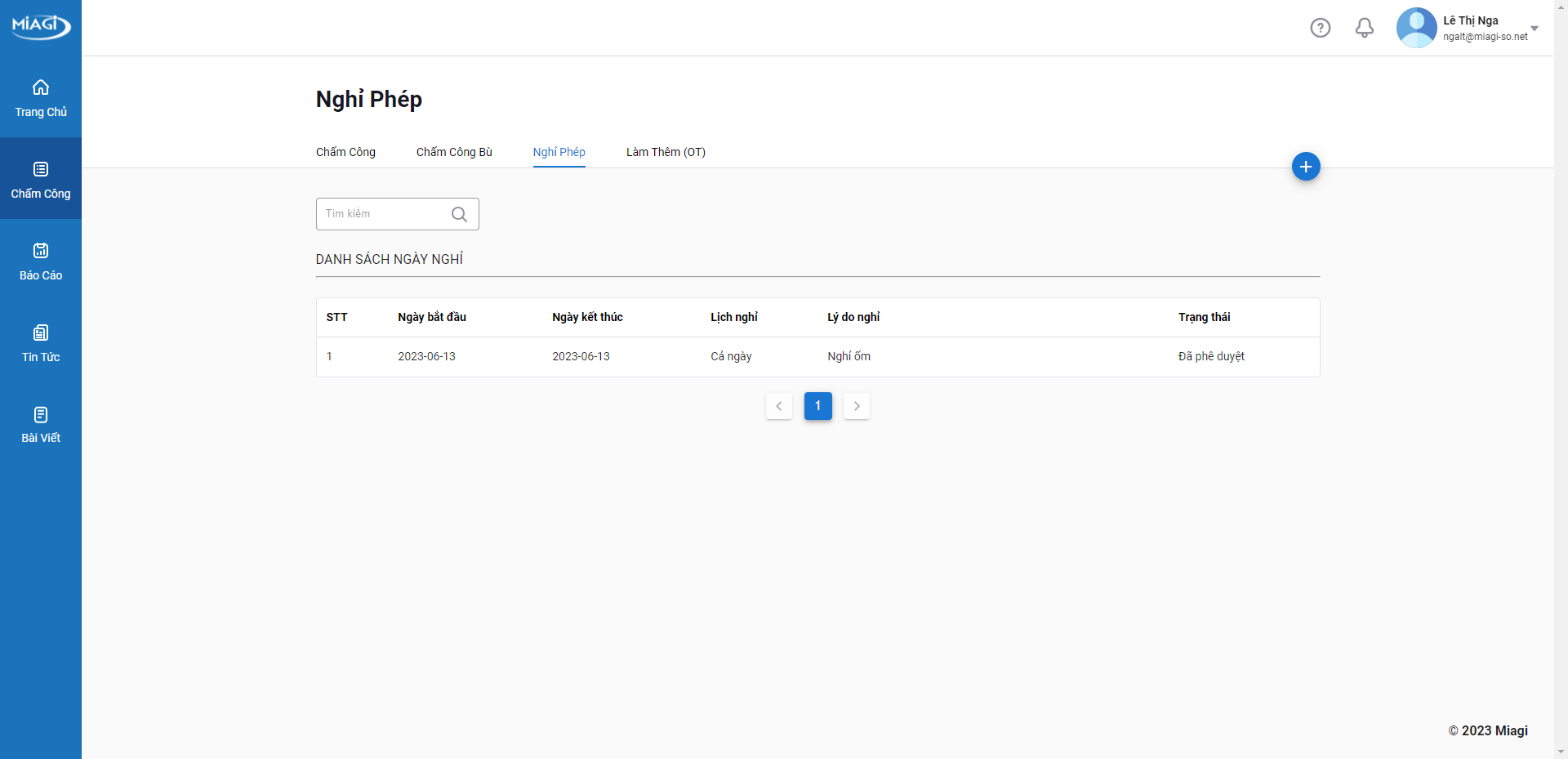Image resolution: width=1568 pixels, height=759 pixels.
Task: Add new leave request with plus button
Action: tap(1305, 167)
